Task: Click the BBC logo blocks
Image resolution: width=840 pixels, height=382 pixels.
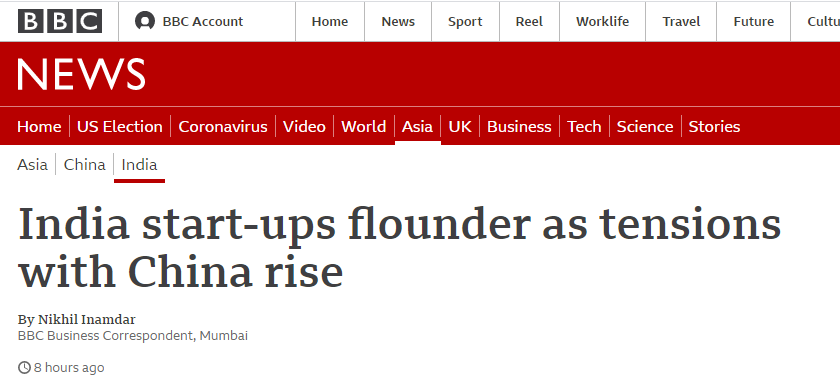Action: [x=59, y=21]
